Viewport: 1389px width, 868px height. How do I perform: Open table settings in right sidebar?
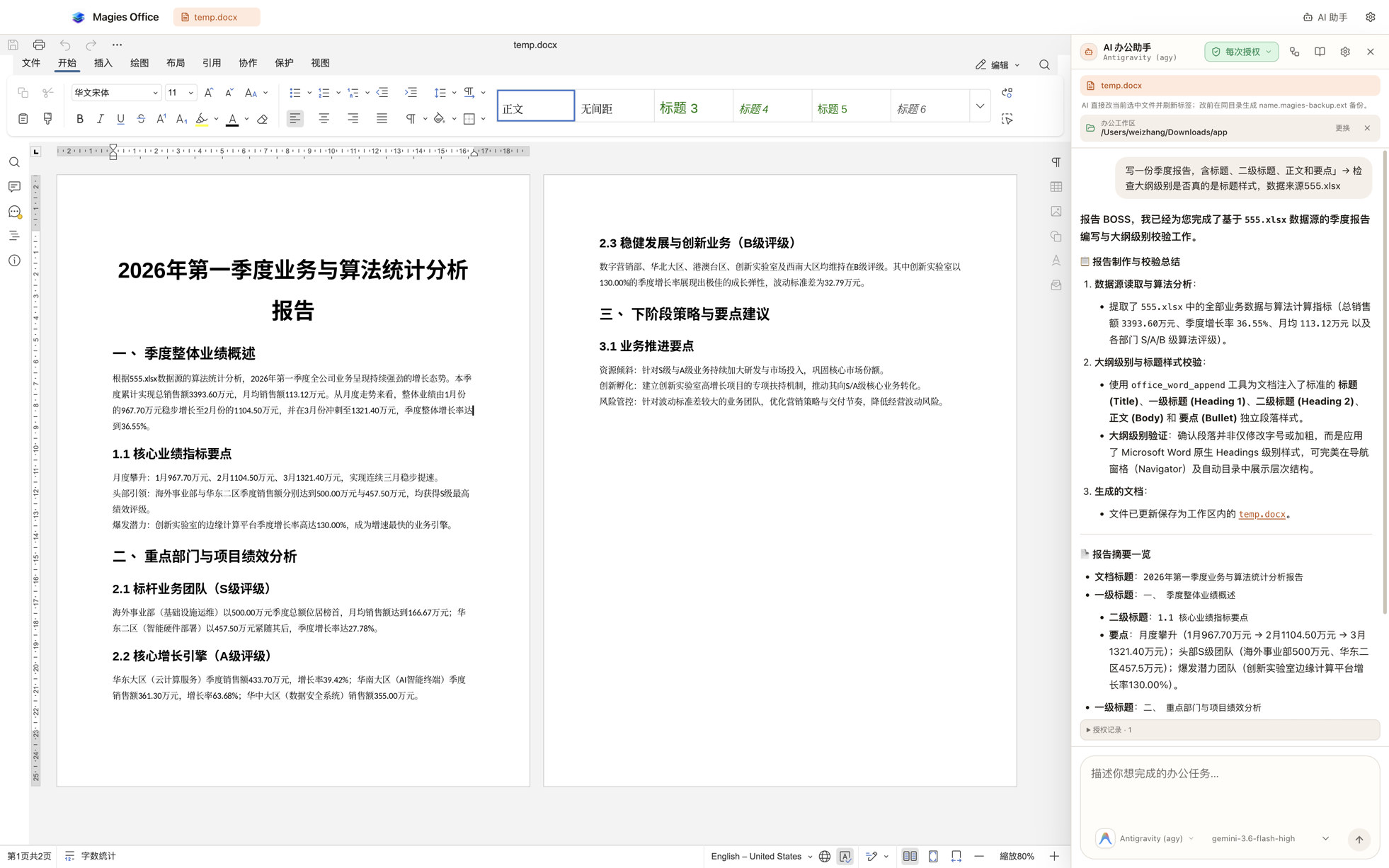coord(1056,187)
